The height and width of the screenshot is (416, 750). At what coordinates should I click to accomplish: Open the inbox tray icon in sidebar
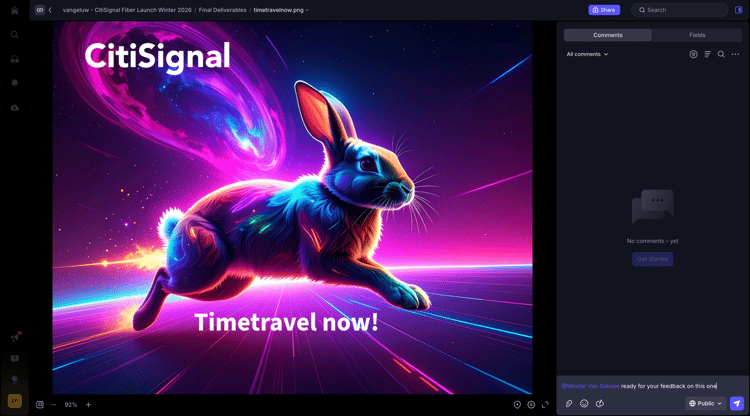pyautogui.click(x=15, y=59)
